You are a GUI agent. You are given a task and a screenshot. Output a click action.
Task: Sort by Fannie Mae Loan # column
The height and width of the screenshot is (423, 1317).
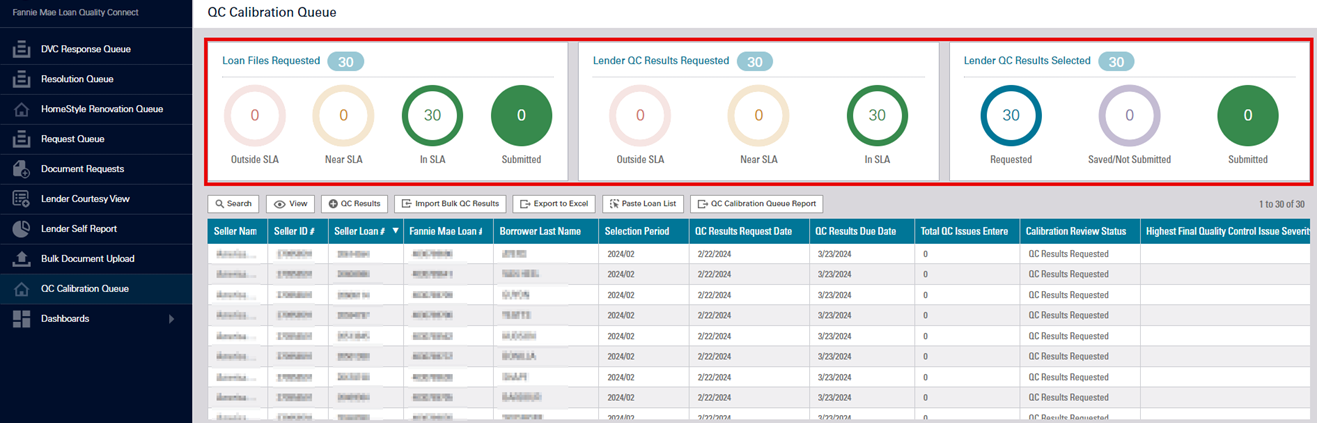pos(446,231)
